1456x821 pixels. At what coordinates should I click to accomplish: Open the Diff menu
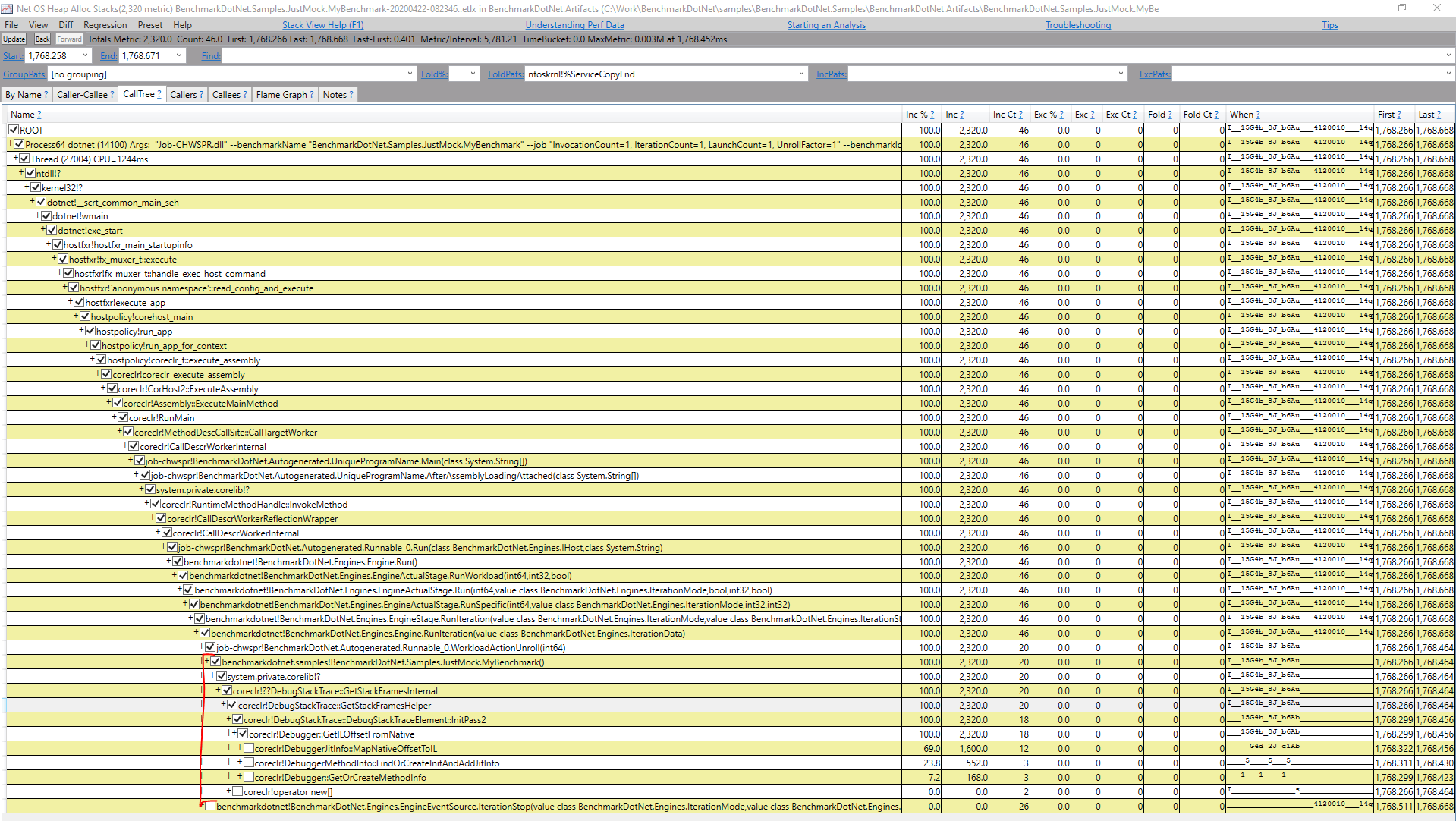65,24
